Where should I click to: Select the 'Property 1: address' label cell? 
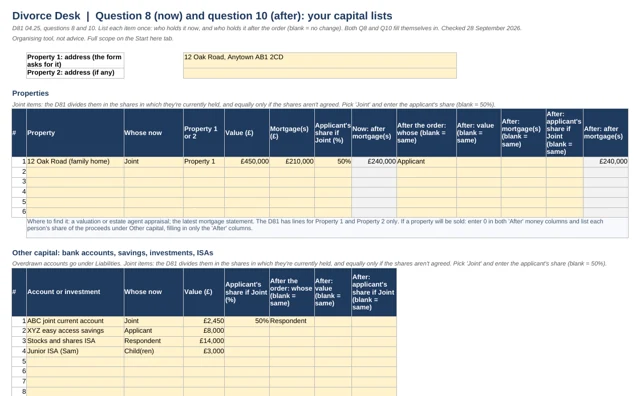point(75,60)
